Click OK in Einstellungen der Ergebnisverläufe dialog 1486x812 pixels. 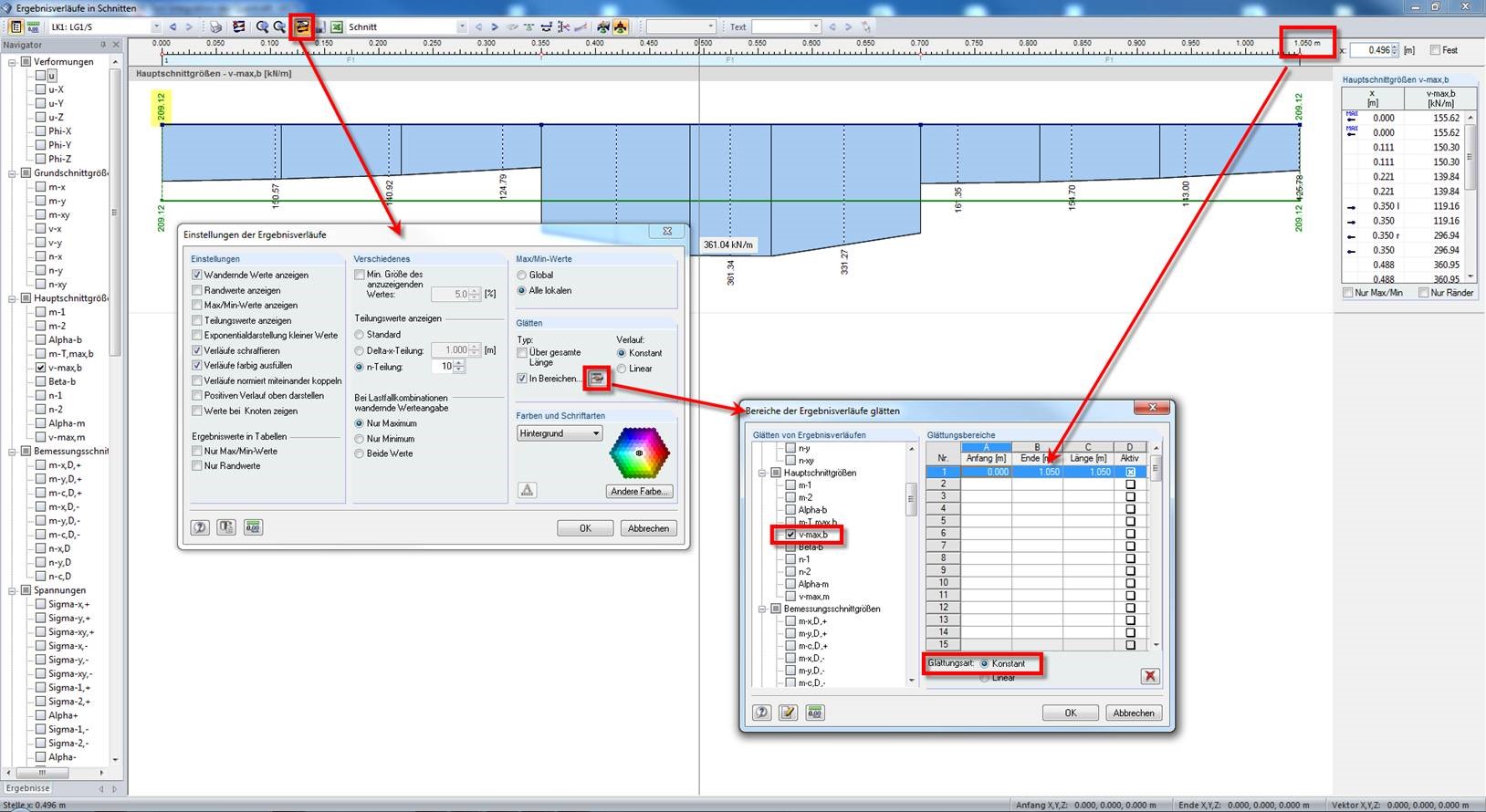coord(585,528)
